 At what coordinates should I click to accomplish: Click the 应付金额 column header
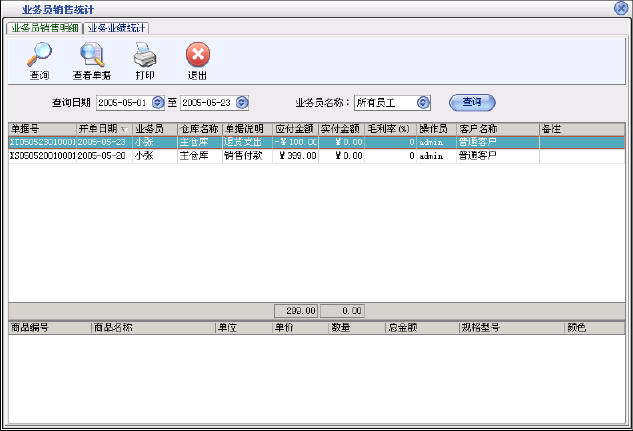point(295,129)
